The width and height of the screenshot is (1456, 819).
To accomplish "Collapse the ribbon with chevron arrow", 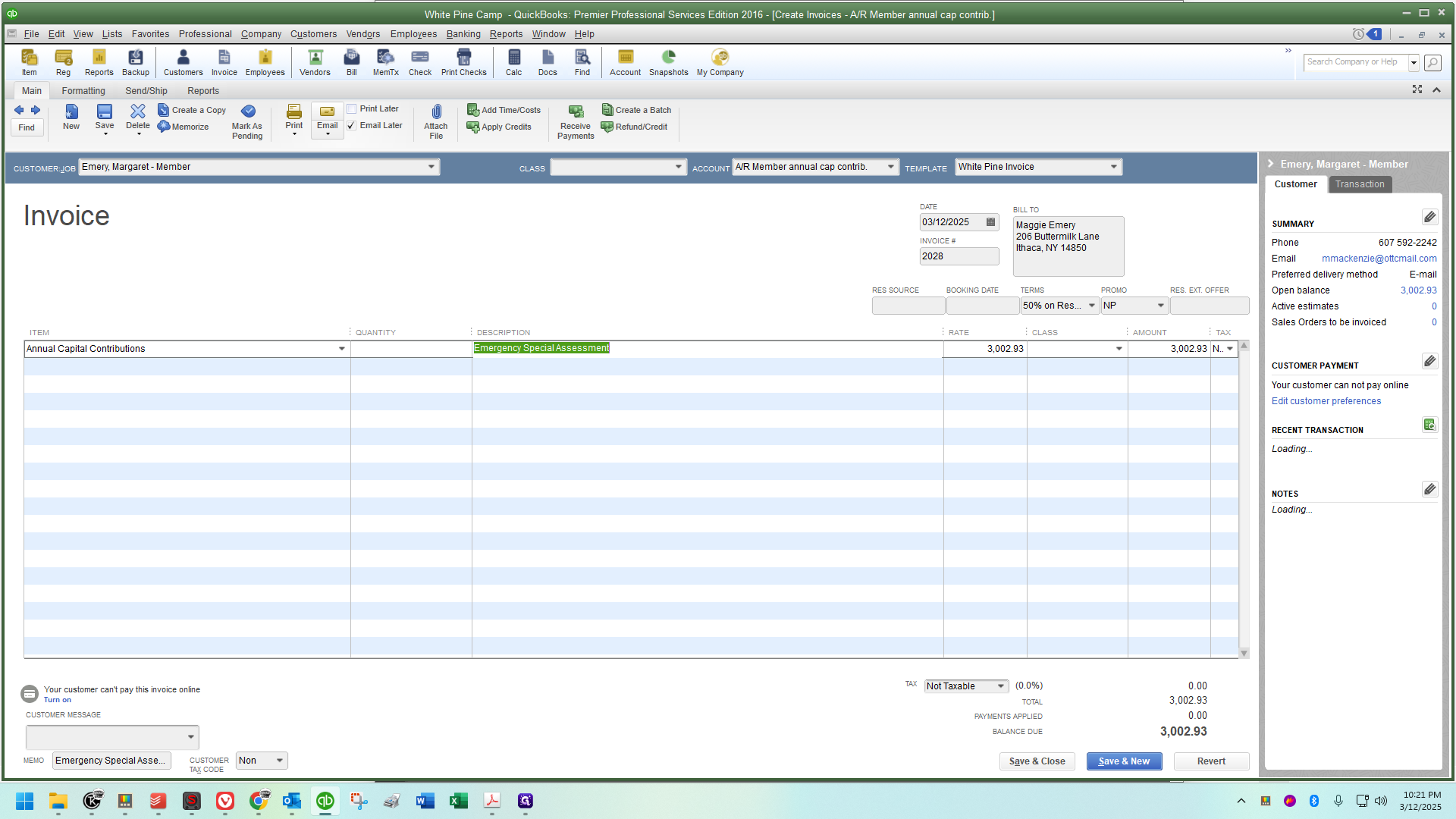I will pos(1436,89).
